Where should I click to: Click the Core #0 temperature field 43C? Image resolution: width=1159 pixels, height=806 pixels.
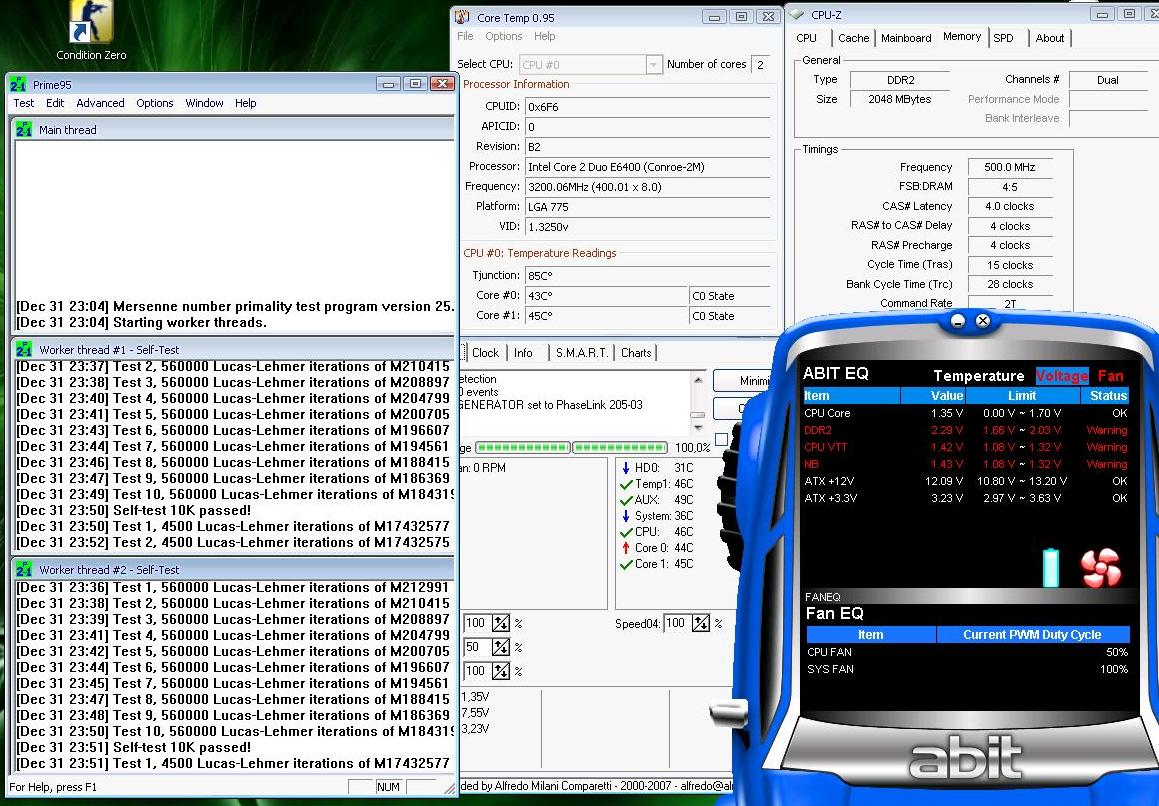[606, 296]
